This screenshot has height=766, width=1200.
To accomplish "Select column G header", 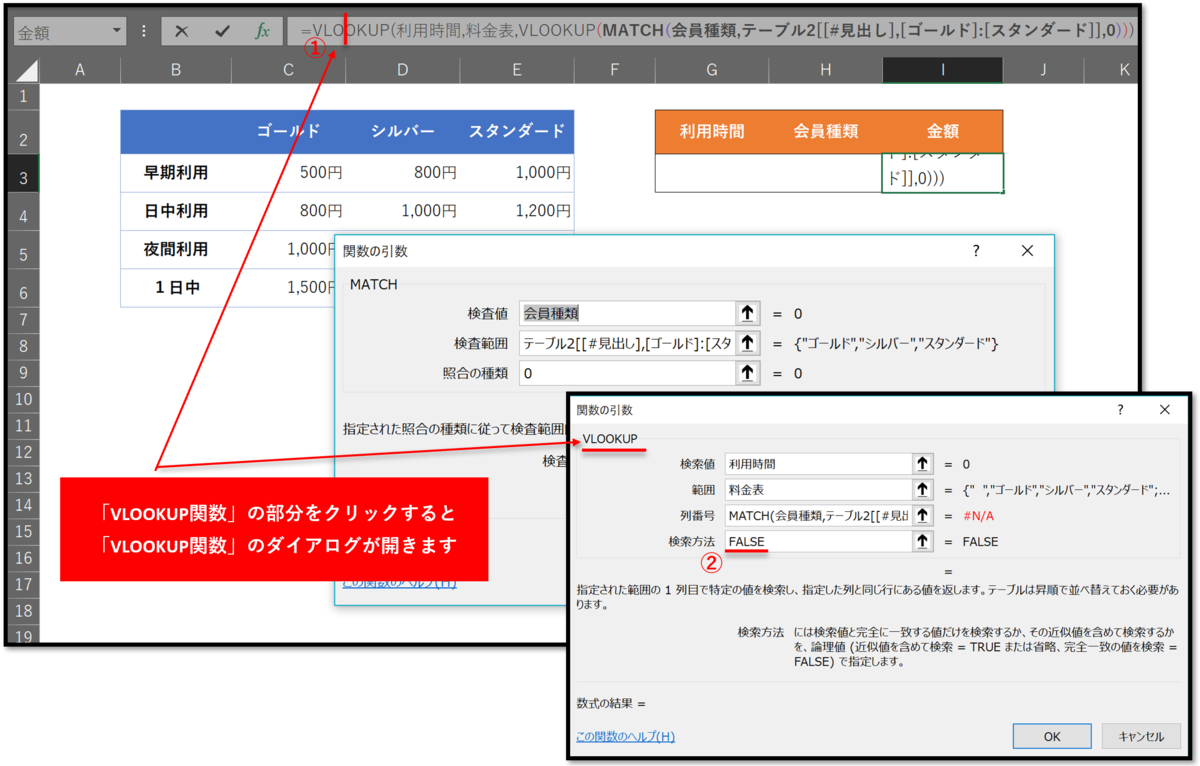I will point(711,69).
